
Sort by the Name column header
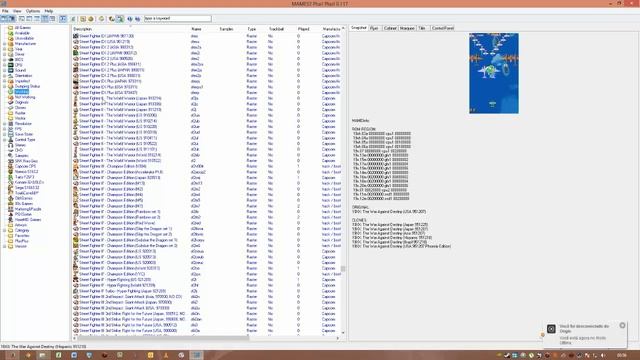[204, 29]
